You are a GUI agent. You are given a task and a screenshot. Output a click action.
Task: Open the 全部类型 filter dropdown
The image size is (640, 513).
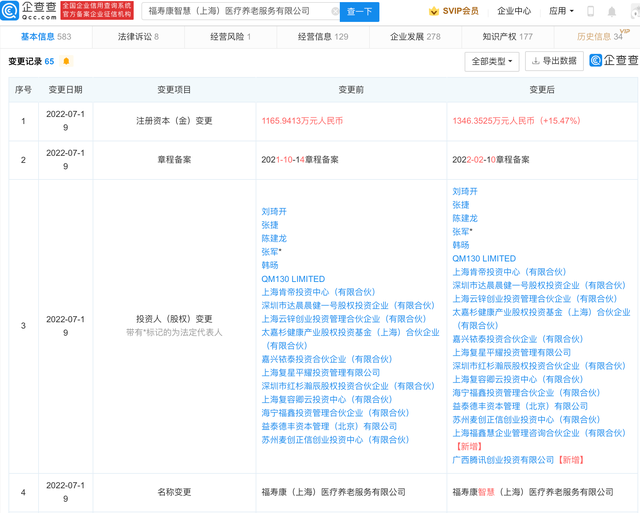pyautogui.click(x=493, y=61)
